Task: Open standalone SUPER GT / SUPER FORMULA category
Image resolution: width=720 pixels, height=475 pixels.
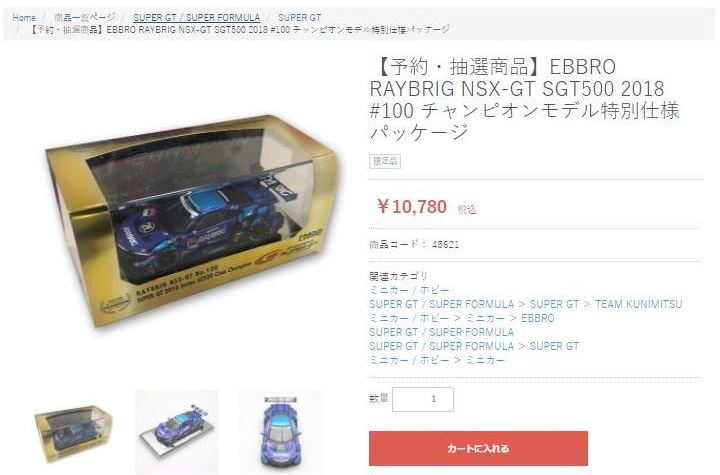Action: tap(441, 332)
